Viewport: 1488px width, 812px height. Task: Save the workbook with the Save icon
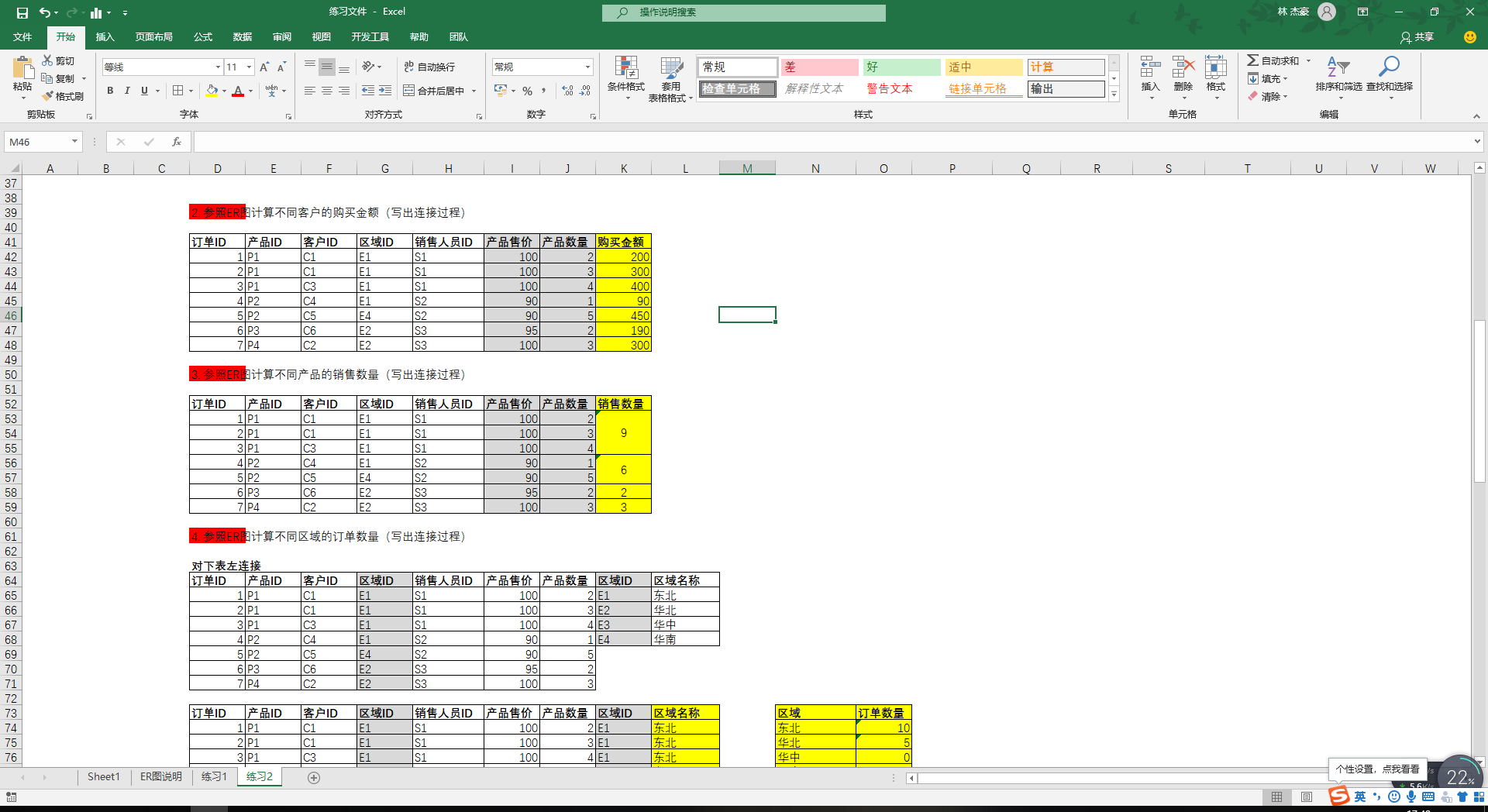pyautogui.click(x=22, y=12)
